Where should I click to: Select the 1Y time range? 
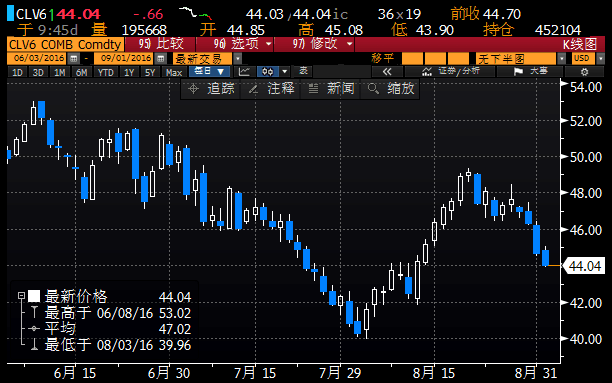pos(129,72)
